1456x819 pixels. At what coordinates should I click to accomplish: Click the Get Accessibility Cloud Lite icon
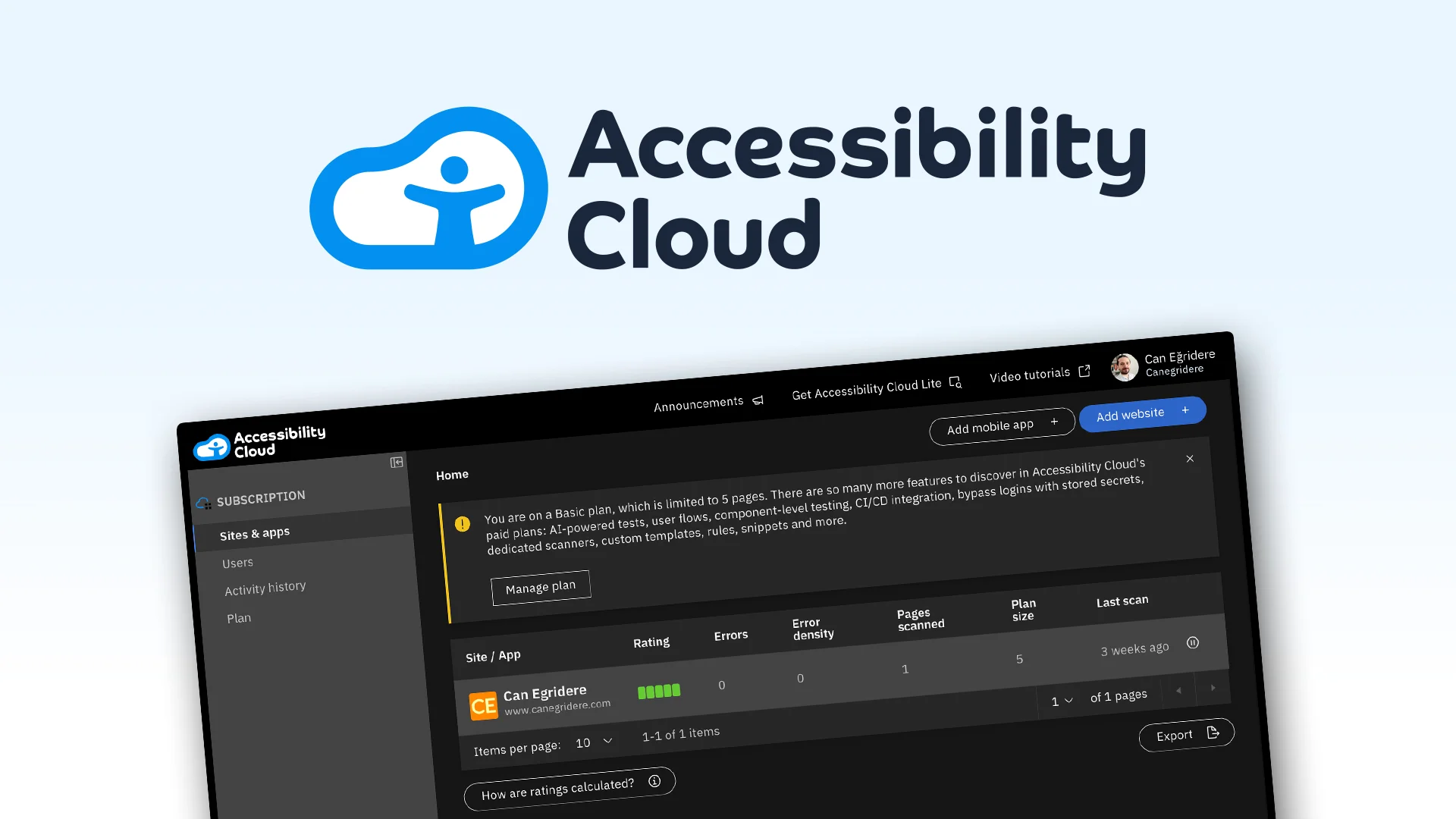[x=955, y=382]
